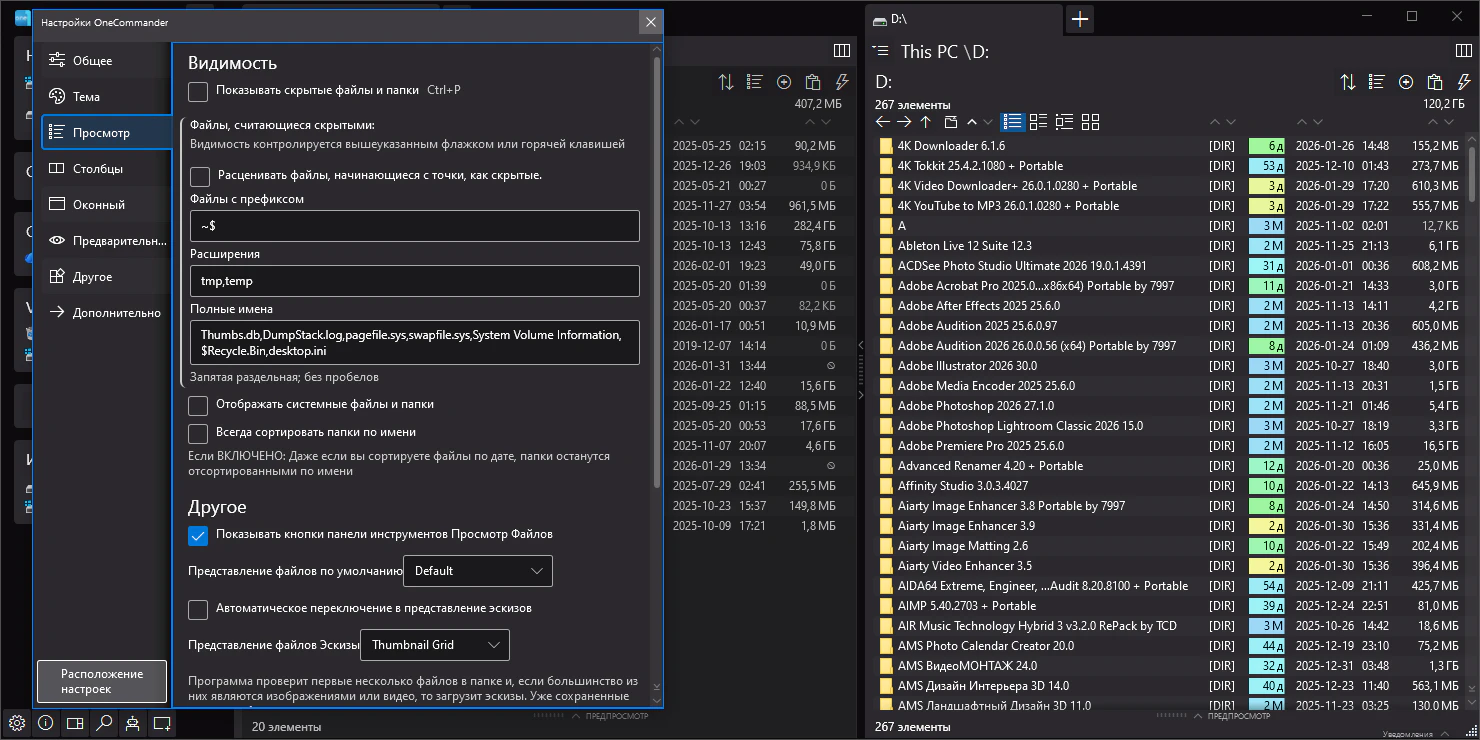Switch to the thumbnail grid view icon
Viewport: 1480px width, 740px height.
pyautogui.click(x=1090, y=122)
